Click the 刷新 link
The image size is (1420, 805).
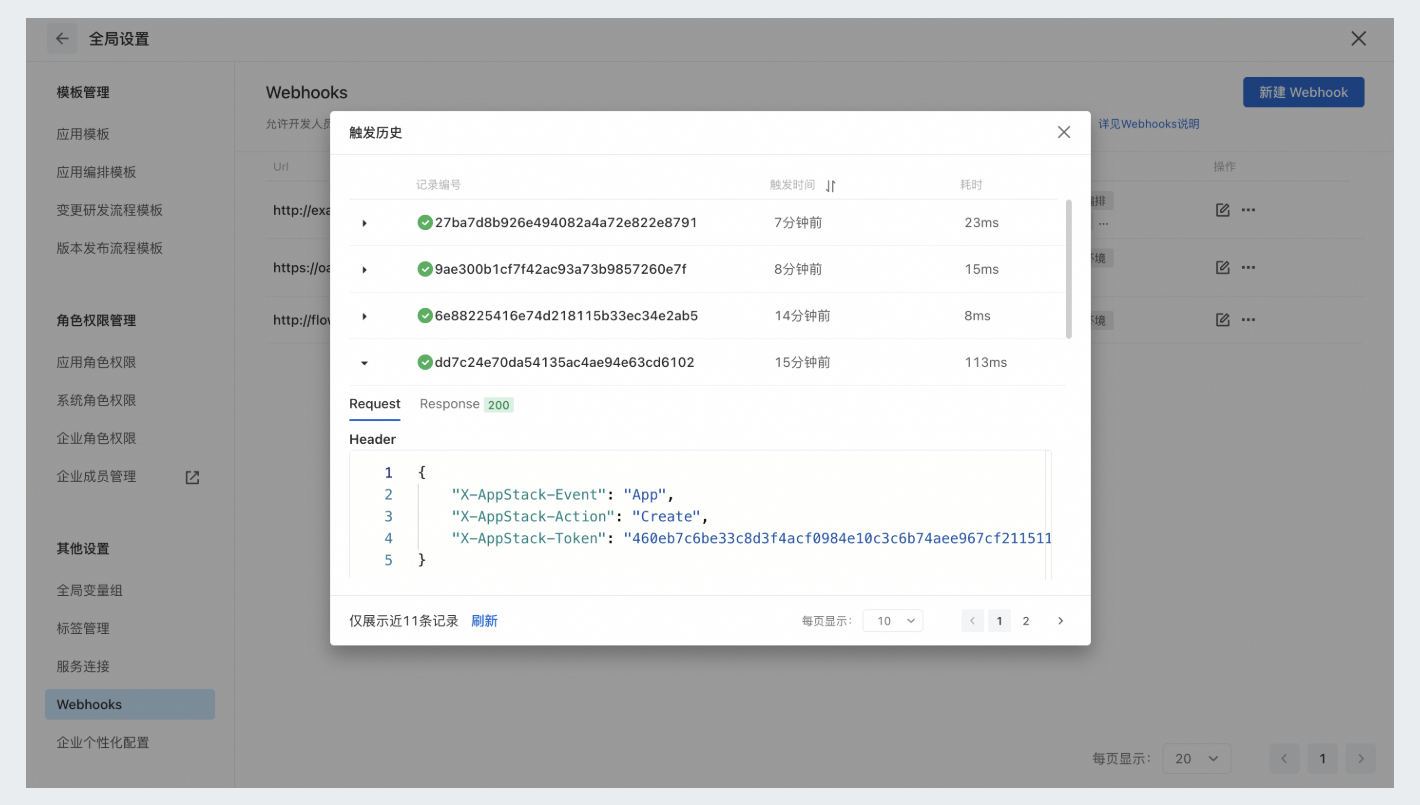click(484, 621)
